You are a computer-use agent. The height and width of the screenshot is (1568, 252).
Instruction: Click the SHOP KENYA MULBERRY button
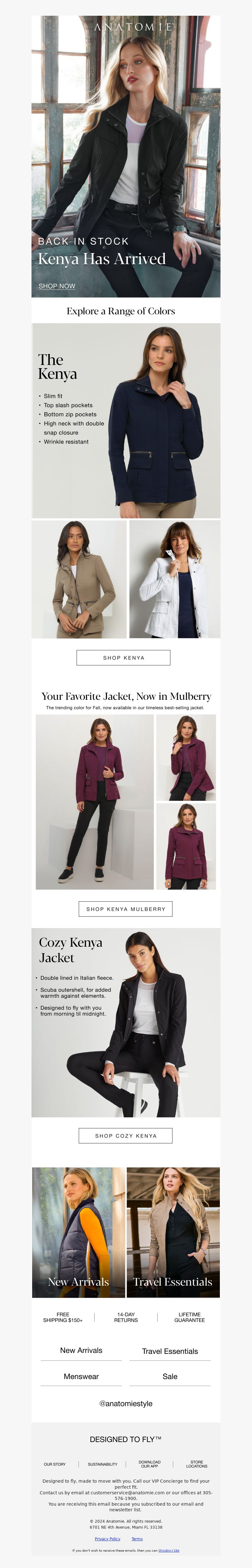tap(126, 909)
